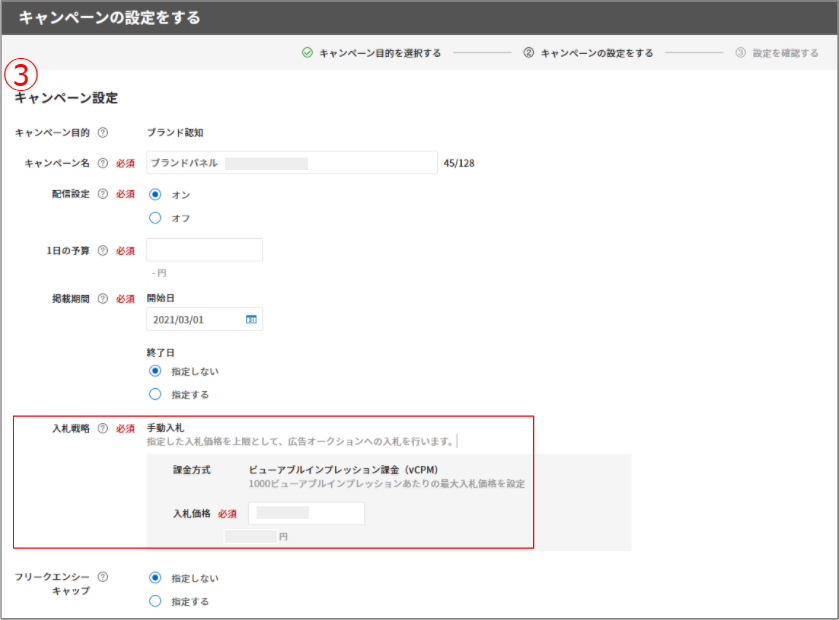The width and height of the screenshot is (839, 620).
Task: Open help icon beside 配信設定
Action: click(103, 194)
